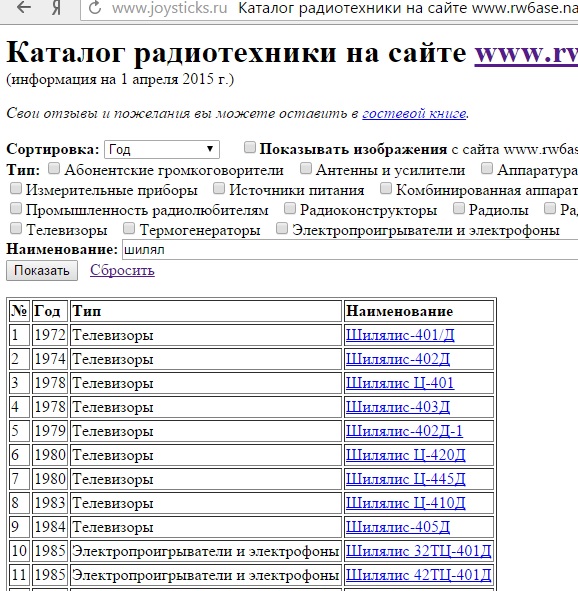This screenshot has height=591, width=578.
Task: Check Измерительные приборы type
Action: tap(15, 188)
